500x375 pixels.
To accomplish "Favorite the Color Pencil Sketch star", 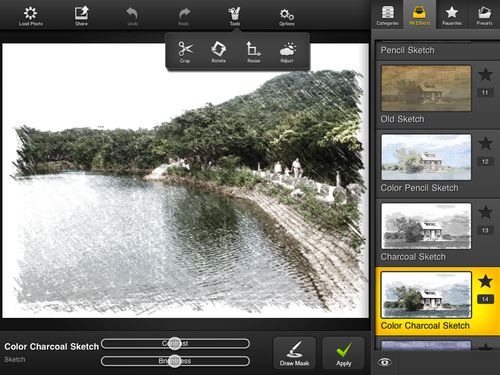I will coord(485,143).
